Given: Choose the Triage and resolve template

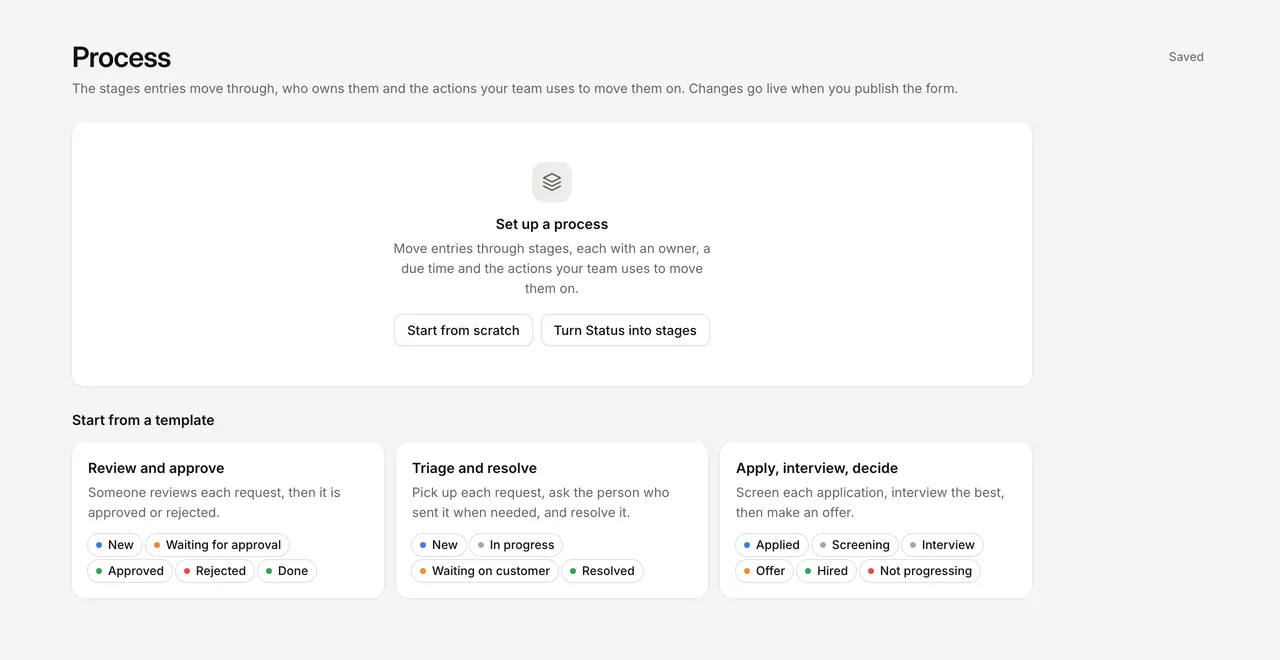Looking at the screenshot, I should (x=552, y=520).
